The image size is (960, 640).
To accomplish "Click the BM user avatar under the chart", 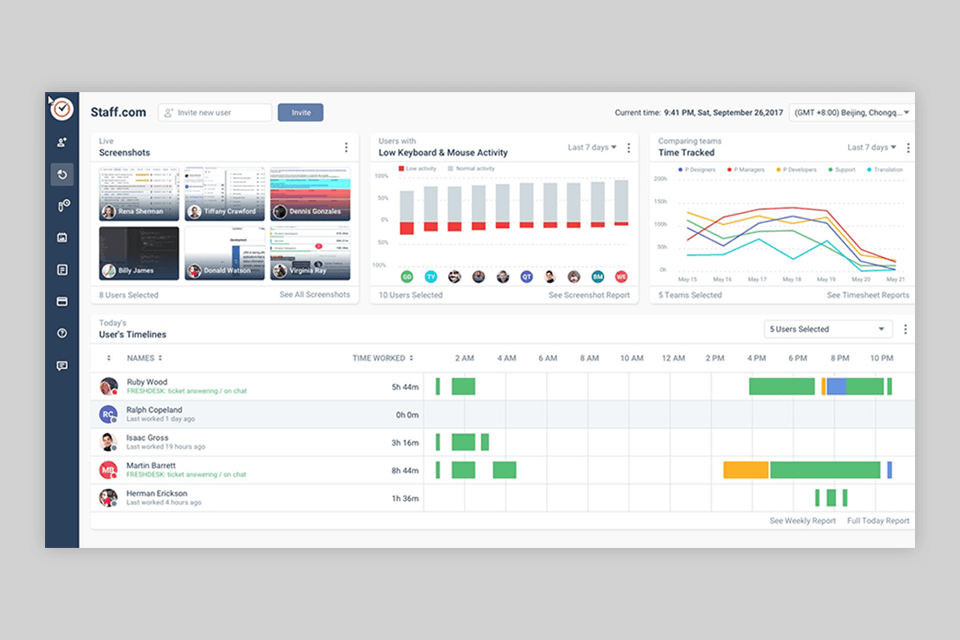I will click(x=598, y=277).
